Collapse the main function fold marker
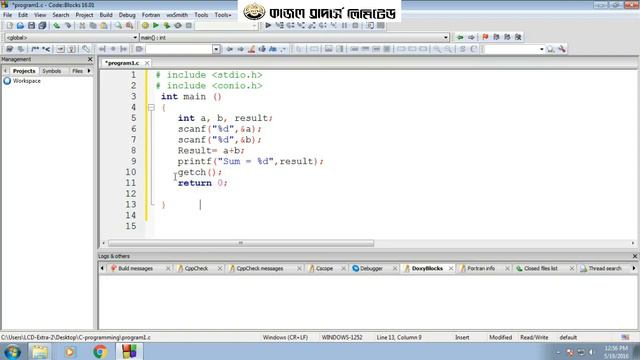Image resolution: width=640 pixels, height=360 pixels. click(x=151, y=107)
